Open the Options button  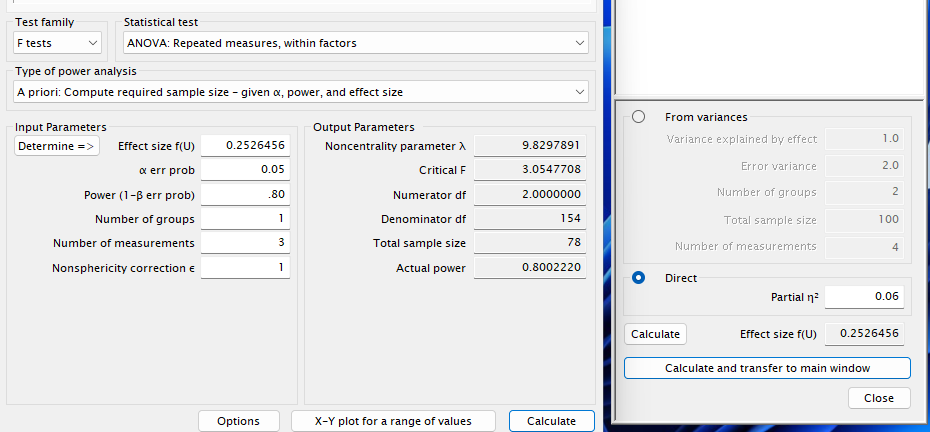pyautogui.click(x=238, y=421)
